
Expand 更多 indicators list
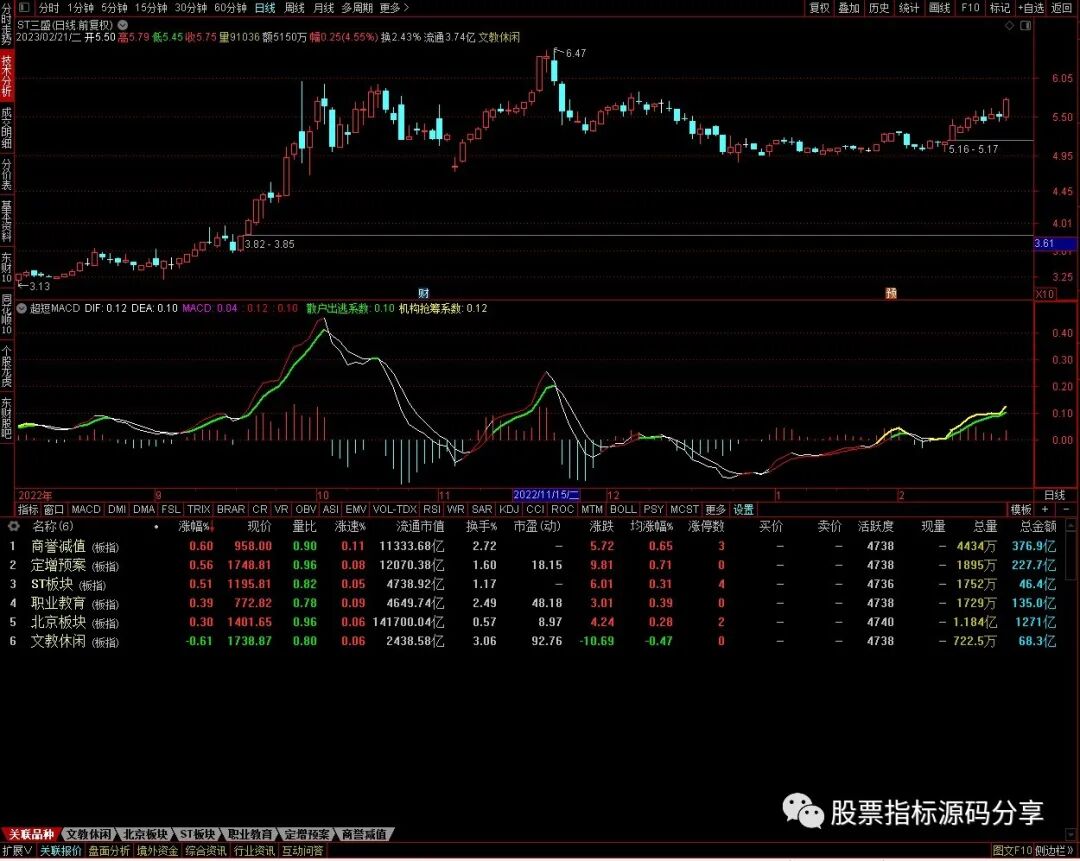point(715,509)
